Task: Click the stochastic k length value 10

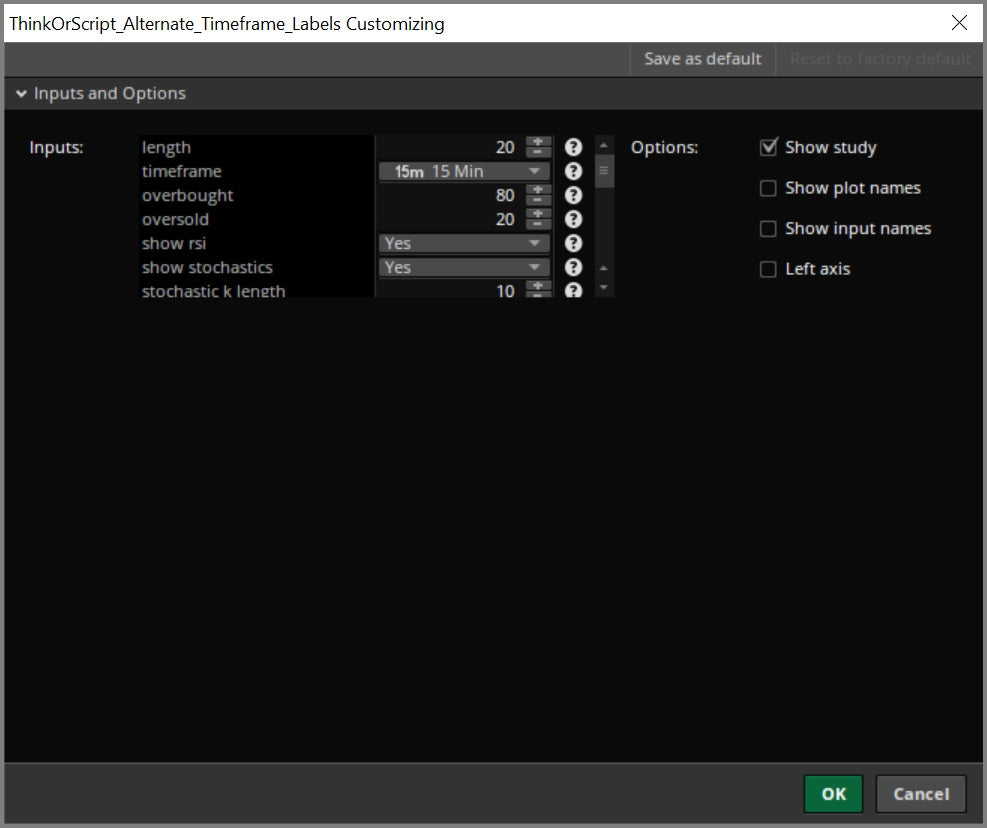Action: 451,290
